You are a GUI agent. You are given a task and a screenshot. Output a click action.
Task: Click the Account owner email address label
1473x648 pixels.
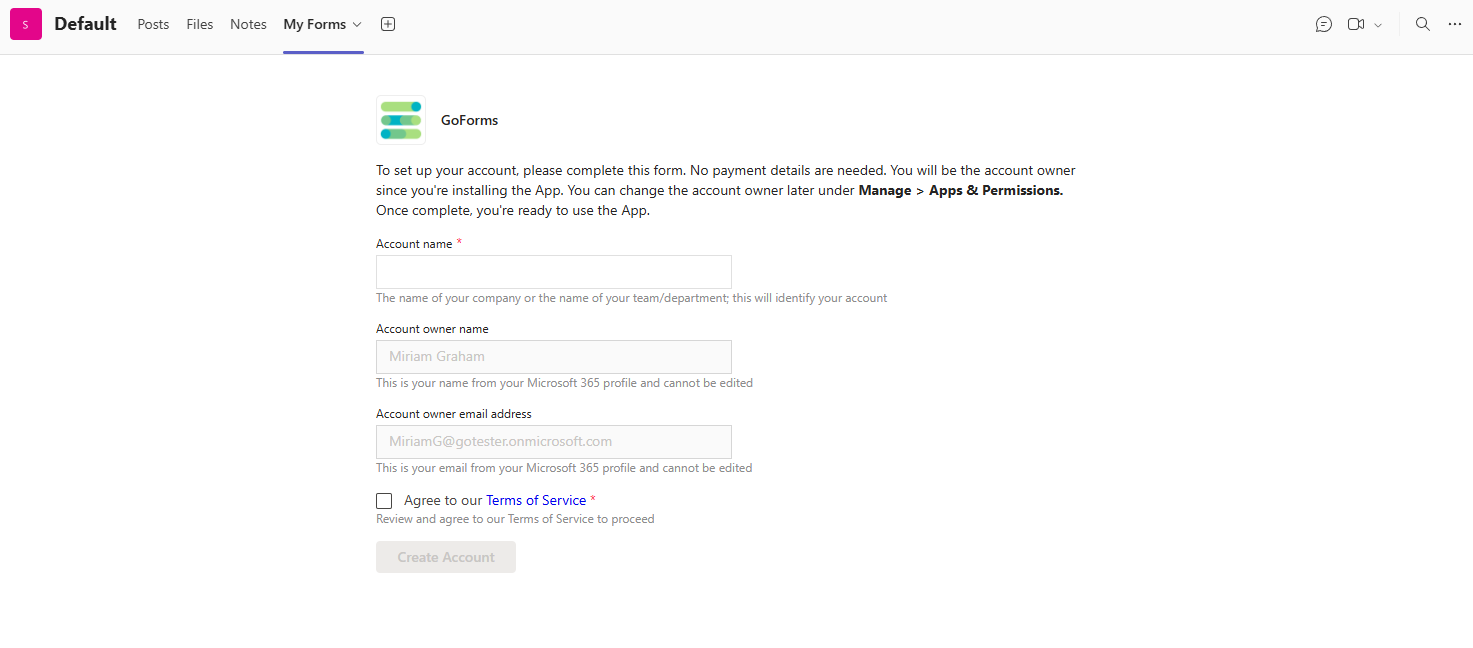[454, 414]
